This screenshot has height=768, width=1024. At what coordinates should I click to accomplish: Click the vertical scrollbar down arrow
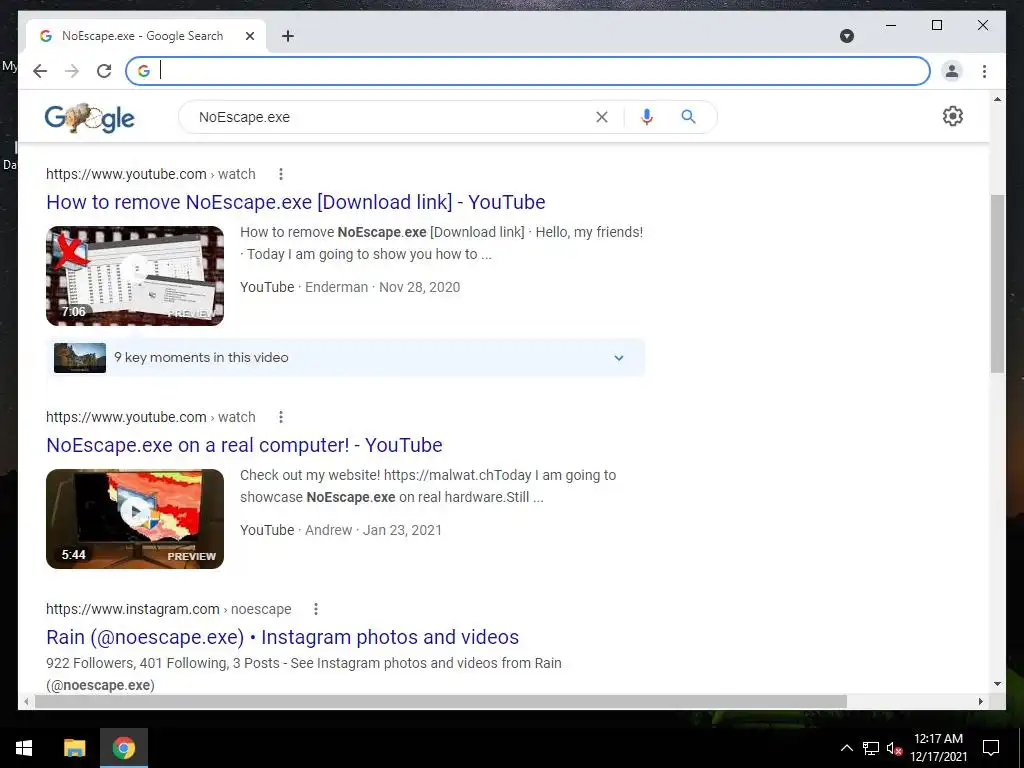pyautogui.click(x=997, y=684)
